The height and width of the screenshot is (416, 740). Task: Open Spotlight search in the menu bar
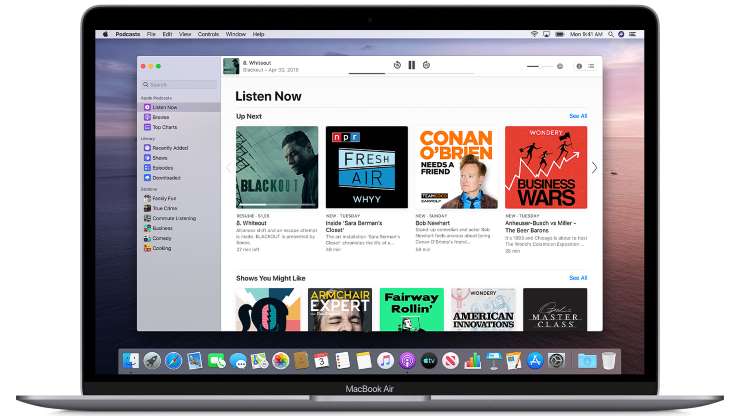[x=611, y=34]
